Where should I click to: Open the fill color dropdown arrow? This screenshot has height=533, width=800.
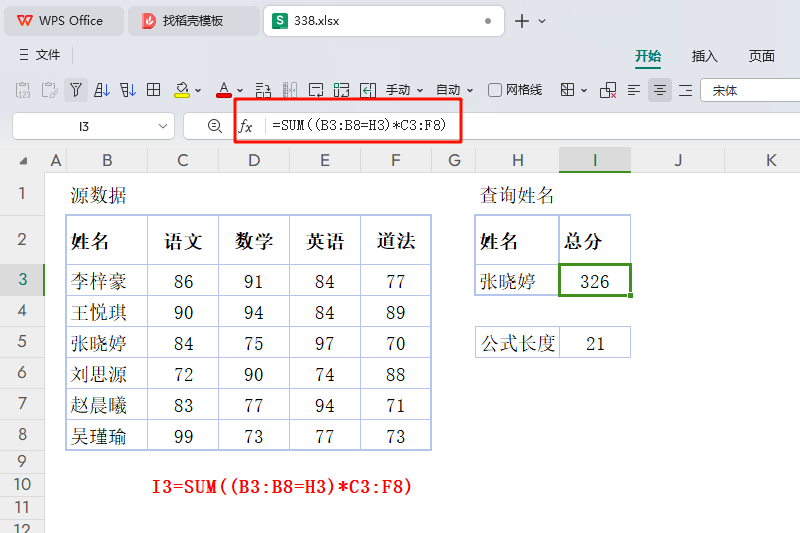[198, 91]
